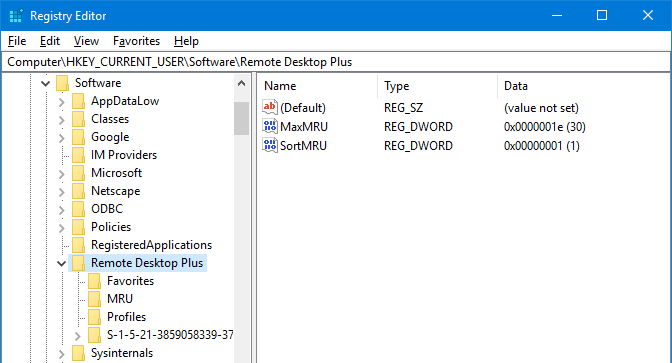Click the 0x00000001 (1) data cell

[542, 146]
